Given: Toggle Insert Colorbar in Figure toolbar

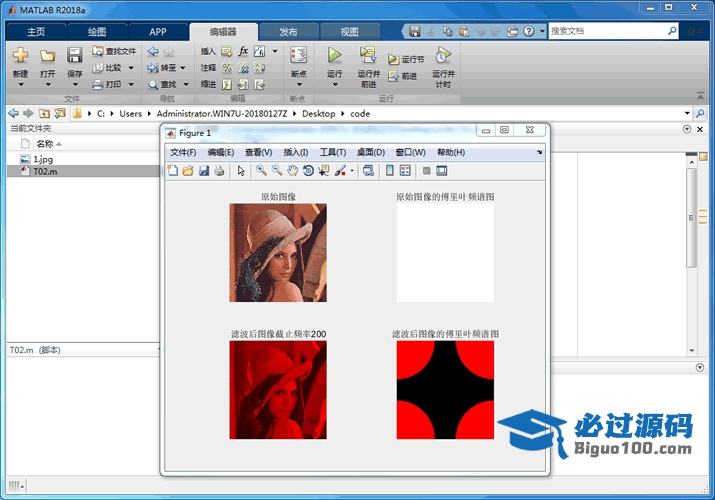Looking at the screenshot, I should click(x=391, y=171).
